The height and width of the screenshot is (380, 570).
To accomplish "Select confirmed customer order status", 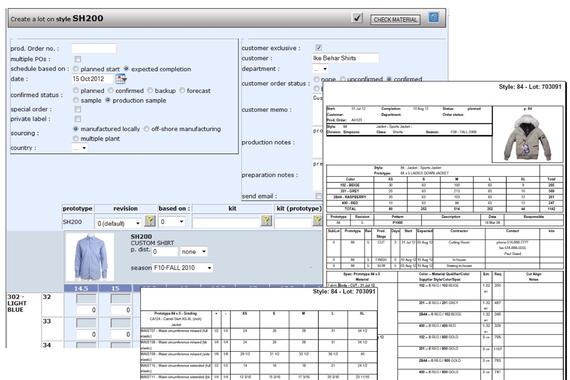I will (389, 79).
